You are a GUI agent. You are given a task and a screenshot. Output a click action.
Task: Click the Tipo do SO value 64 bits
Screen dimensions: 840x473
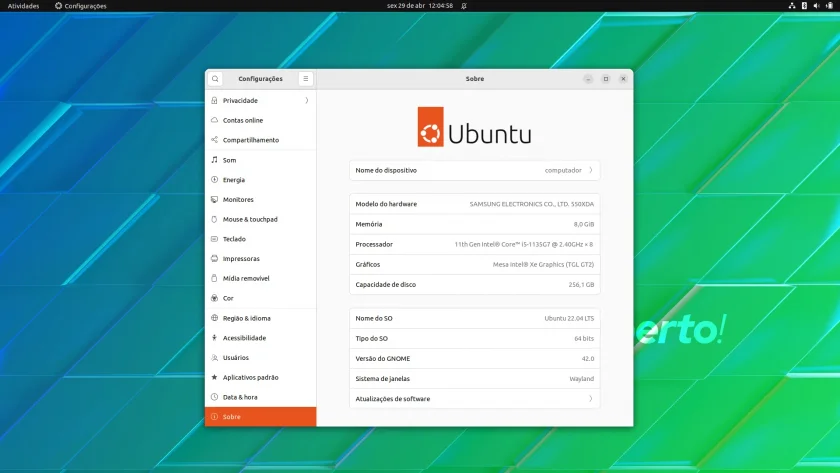(584, 338)
